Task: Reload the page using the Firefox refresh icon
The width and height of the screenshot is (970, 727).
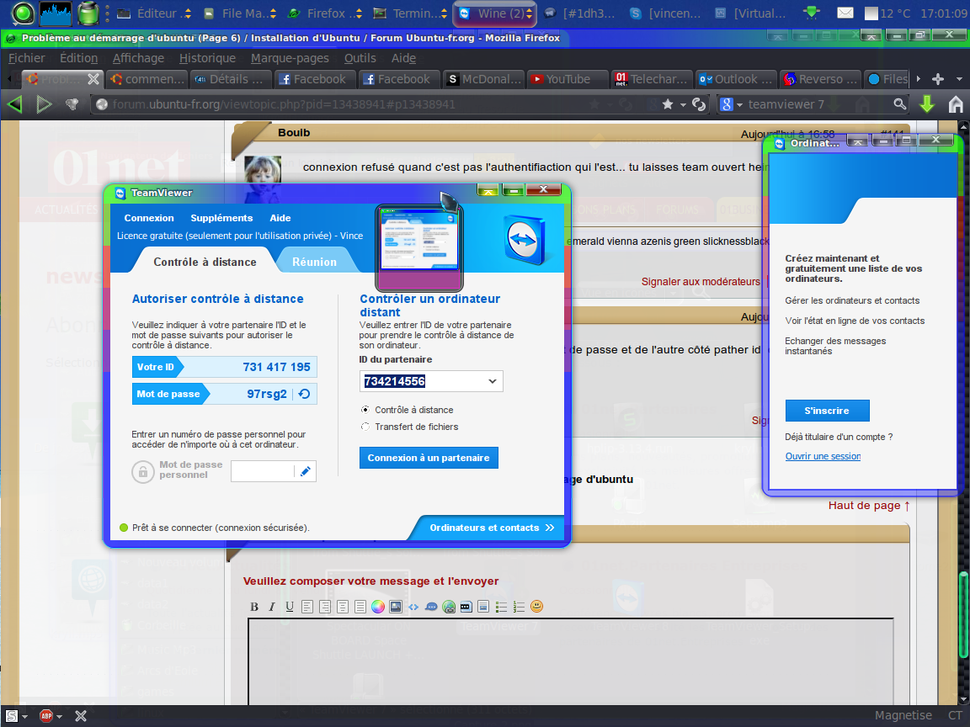Action: click(699, 105)
